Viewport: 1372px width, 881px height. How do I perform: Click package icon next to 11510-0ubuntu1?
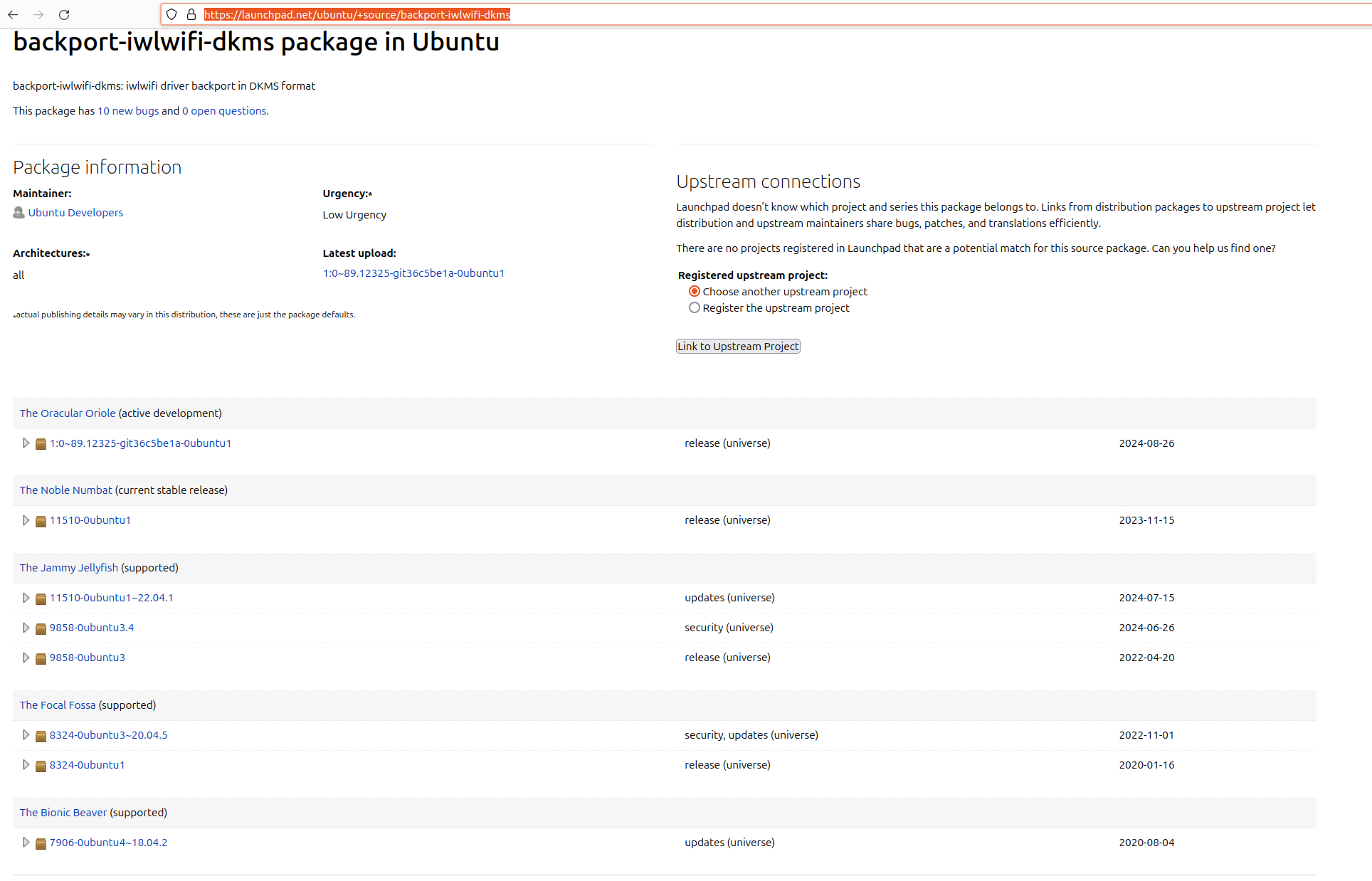pos(41,521)
